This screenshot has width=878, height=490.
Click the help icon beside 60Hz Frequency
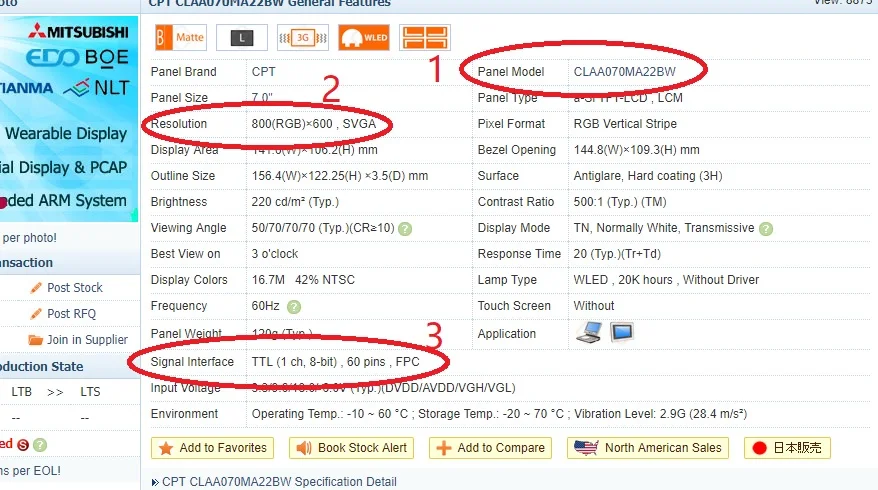pyautogui.click(x=293, y=306)
